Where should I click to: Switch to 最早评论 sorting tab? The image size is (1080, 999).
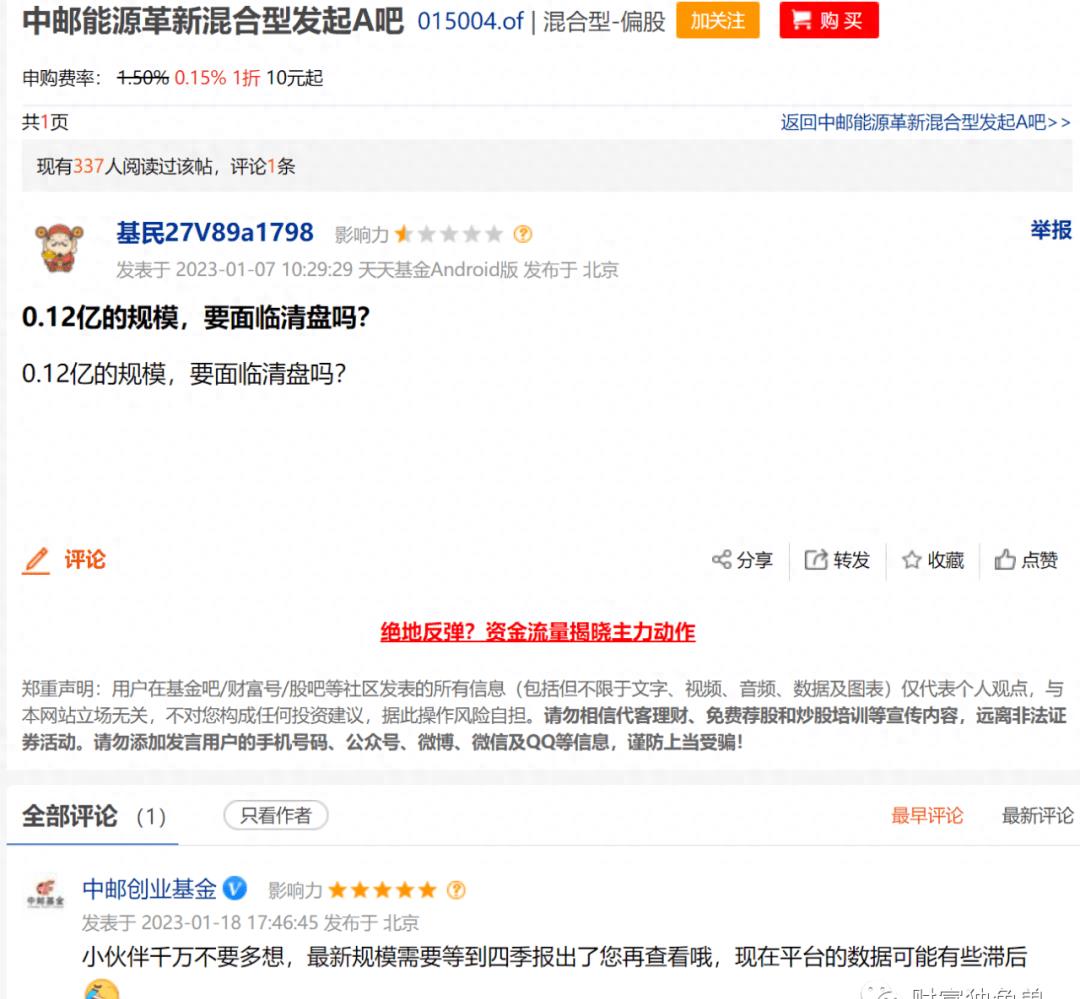[x=925, y=816]
